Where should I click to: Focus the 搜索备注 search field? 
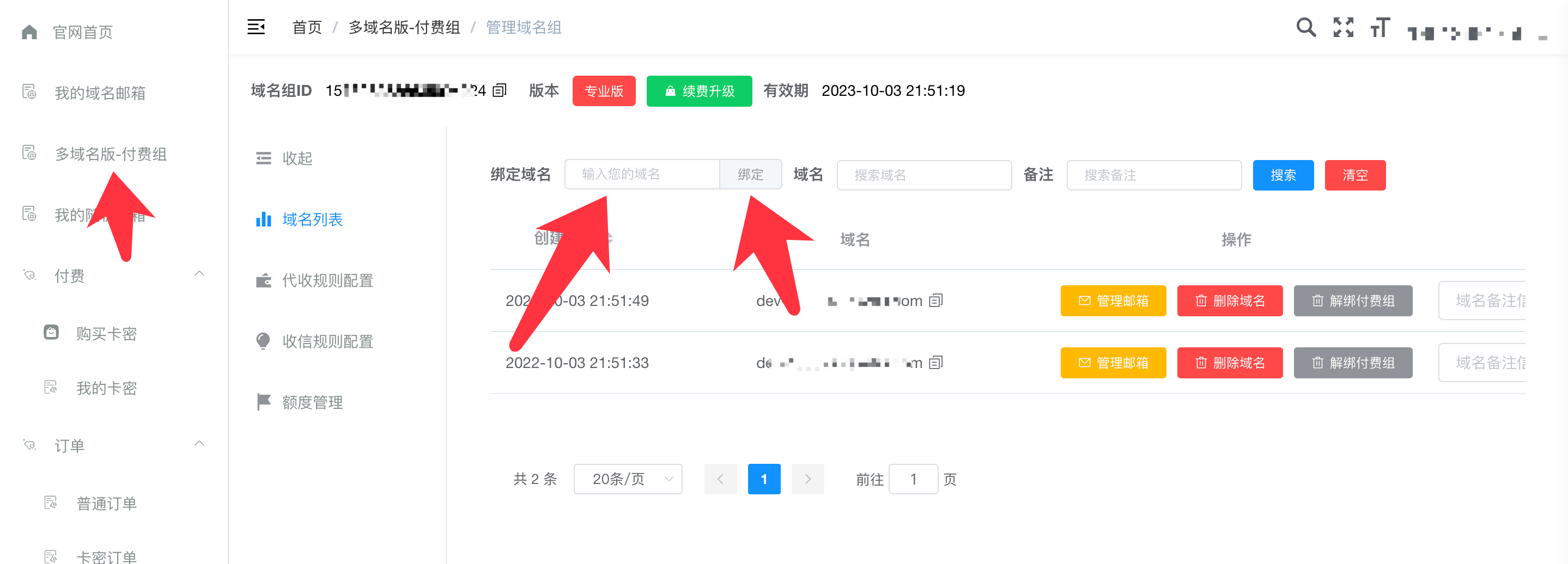tap(1154, 175)
